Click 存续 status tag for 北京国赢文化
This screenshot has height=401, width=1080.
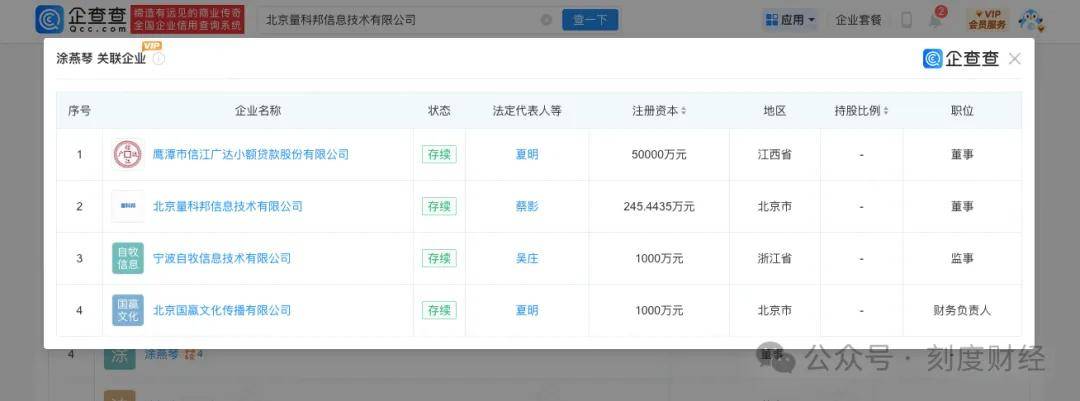point(439,310)
